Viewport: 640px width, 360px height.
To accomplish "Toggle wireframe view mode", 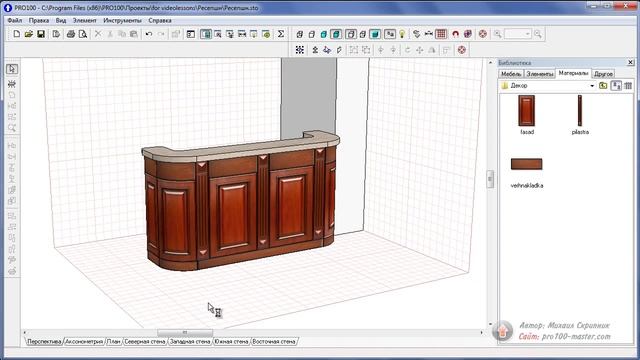I will pyautogui.click(x=300, y=34).
